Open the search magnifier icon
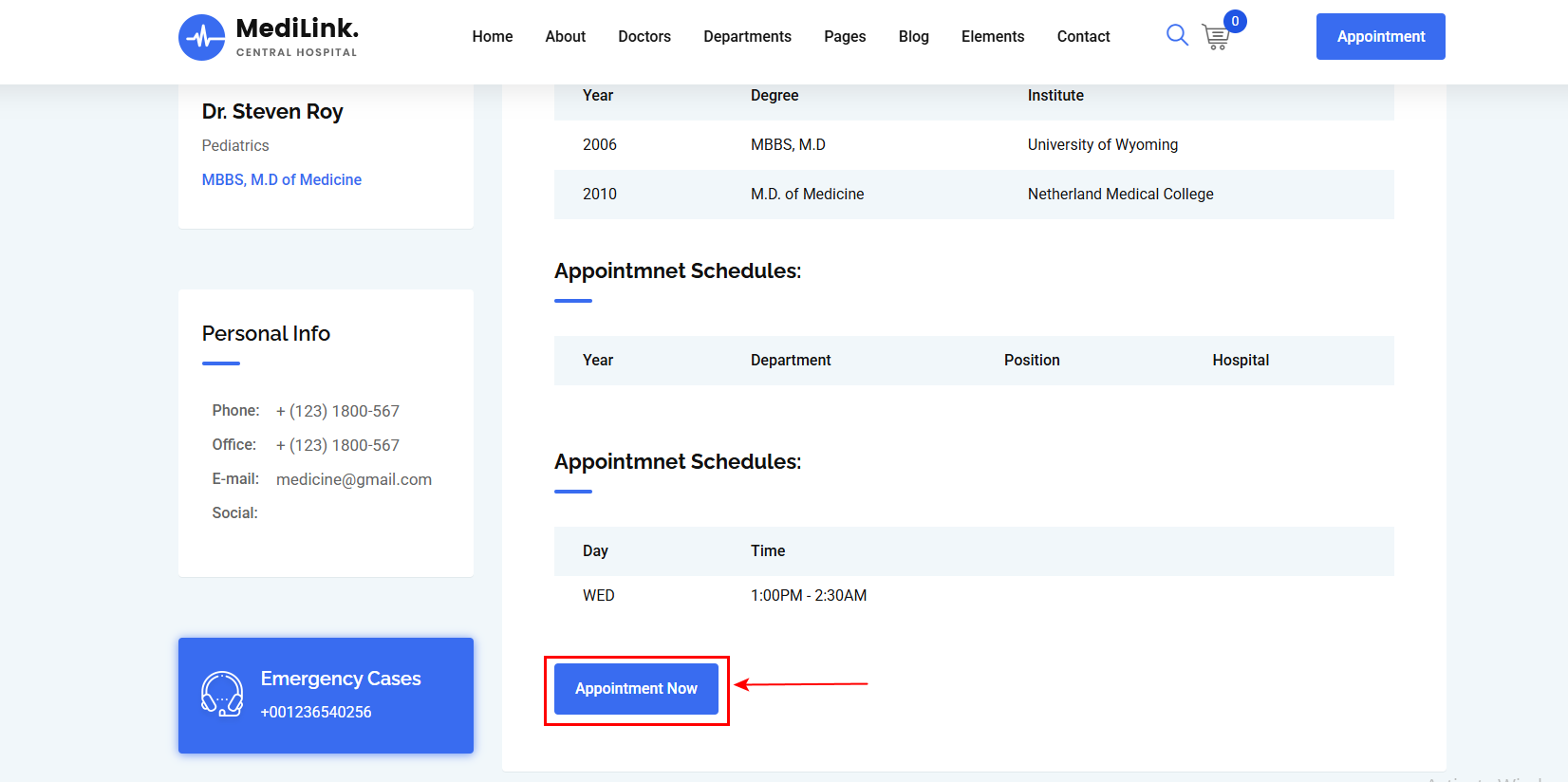Screen dimensions: 1568x782 [1177, 35]
